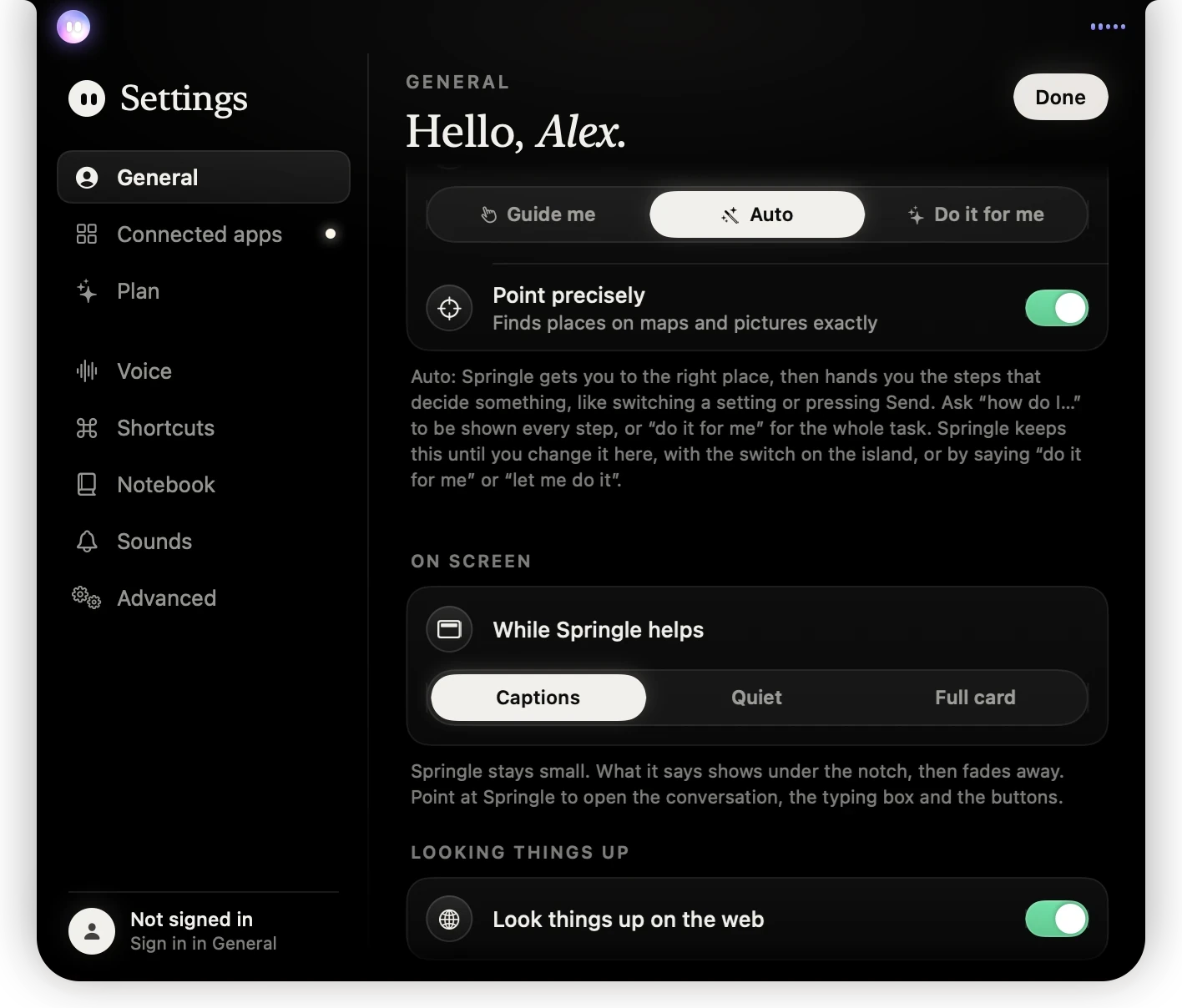Click the While Springle helps label
This screenshot has height=1008, width=1182.
(598, 630)
